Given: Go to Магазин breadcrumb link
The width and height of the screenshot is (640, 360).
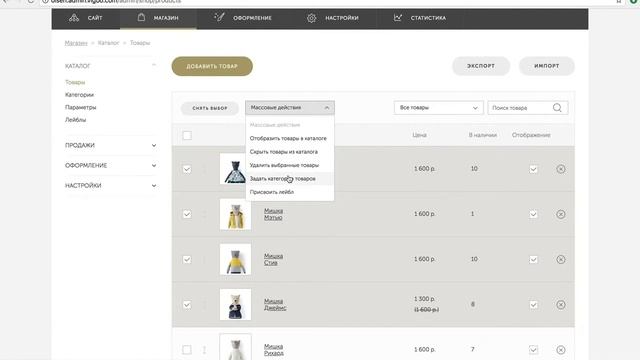Looking at the screenshot, I should click(76, 43).
